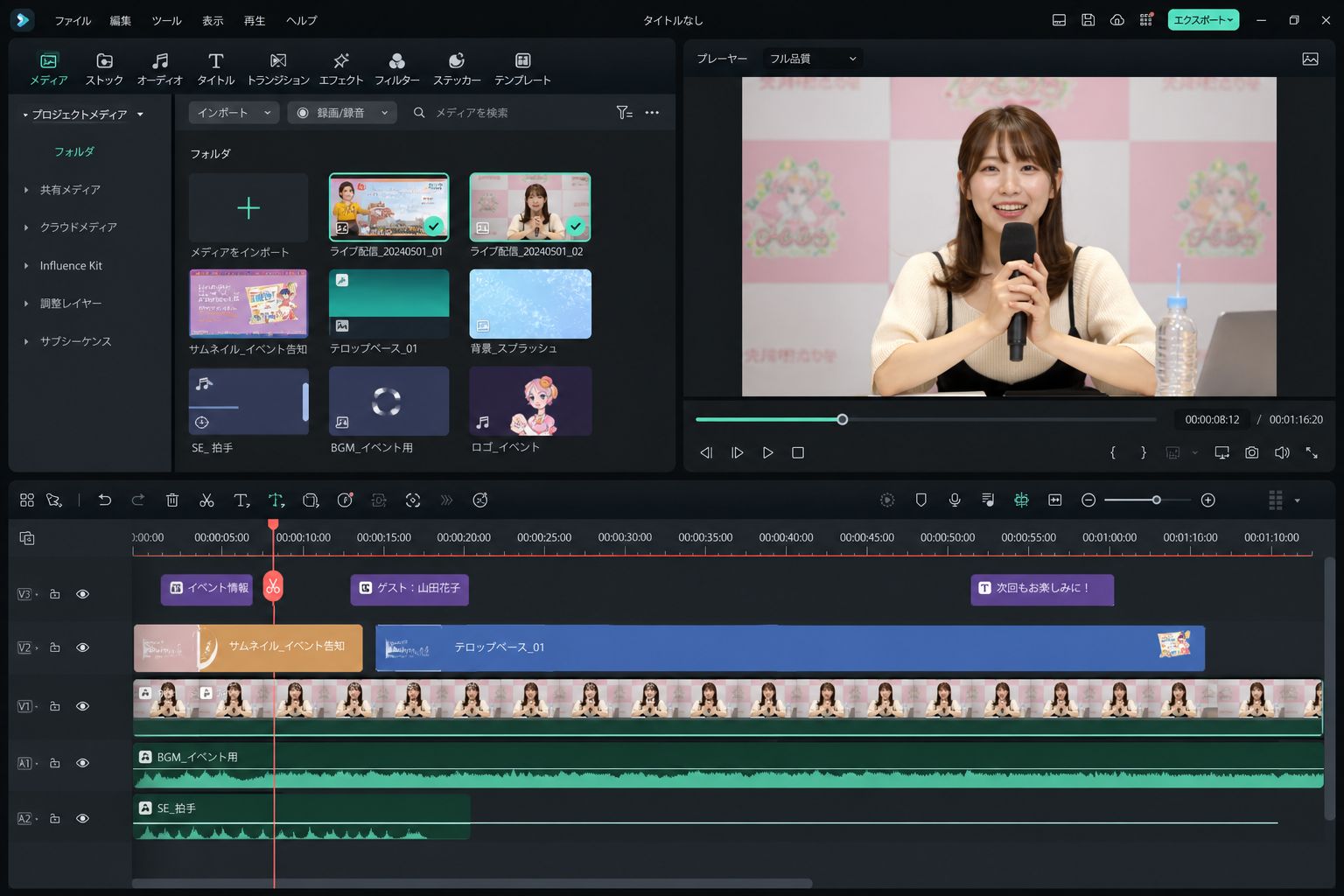Open cloud upload icon in title bar
This screenshot has height=896, width=1344.
click(1117, 20)
